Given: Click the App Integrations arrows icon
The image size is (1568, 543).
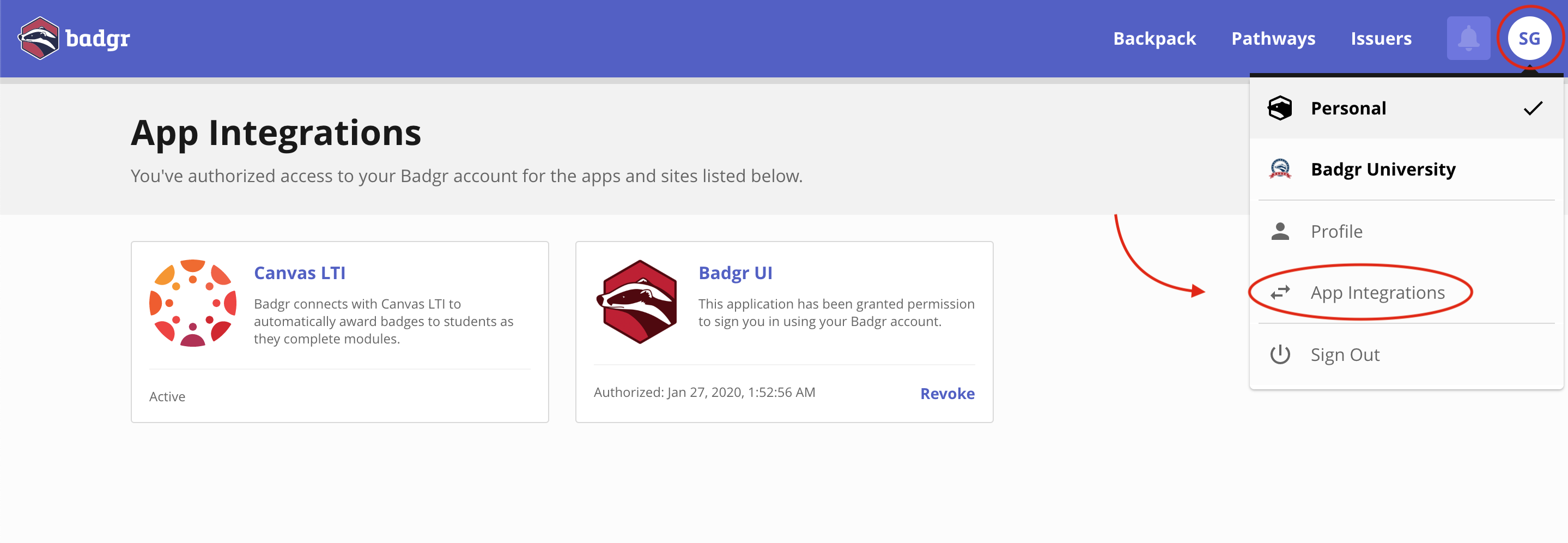Looking at the screenshot, I should pyautogui.click(x=1280, y=293).
